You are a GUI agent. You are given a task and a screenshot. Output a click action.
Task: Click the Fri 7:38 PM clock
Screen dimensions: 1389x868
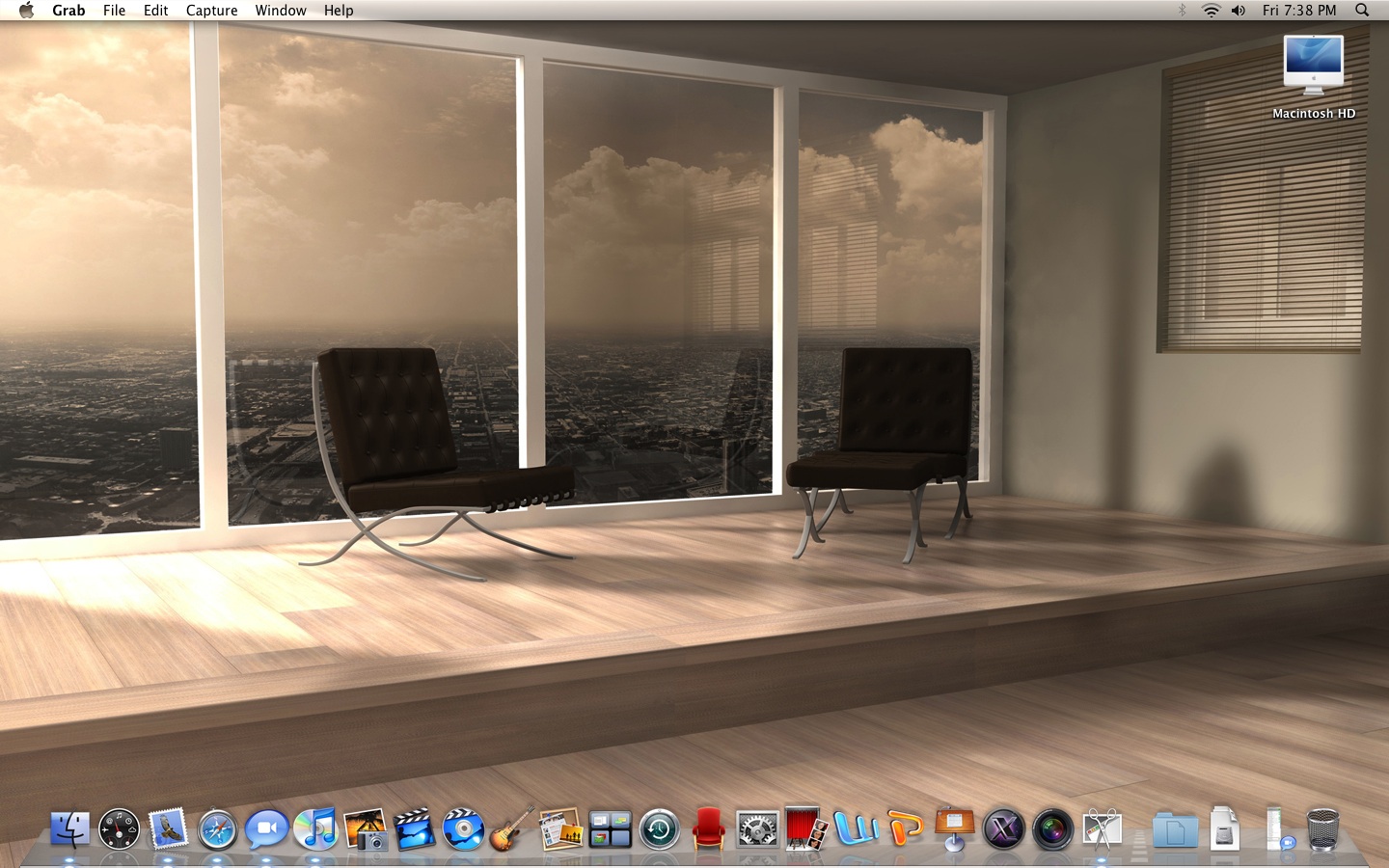pos(1299,10)
